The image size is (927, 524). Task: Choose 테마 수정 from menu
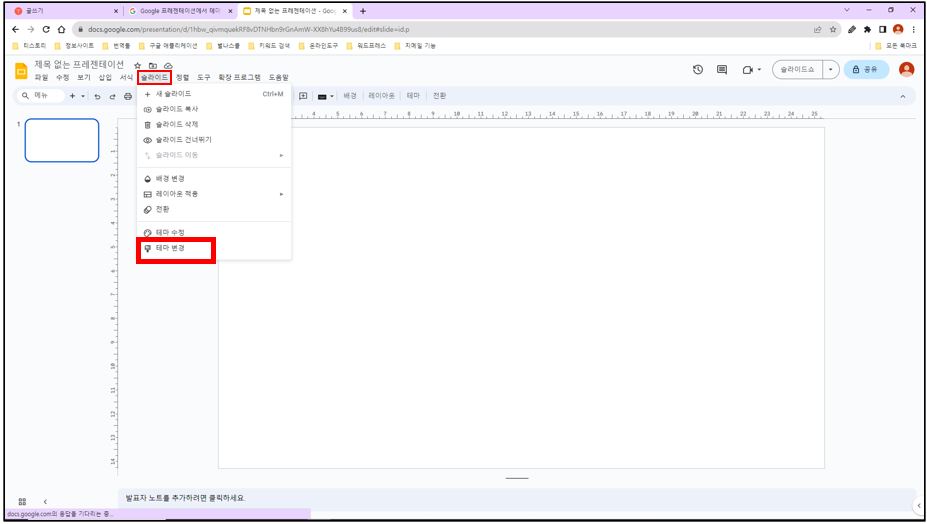coord(213,232)
